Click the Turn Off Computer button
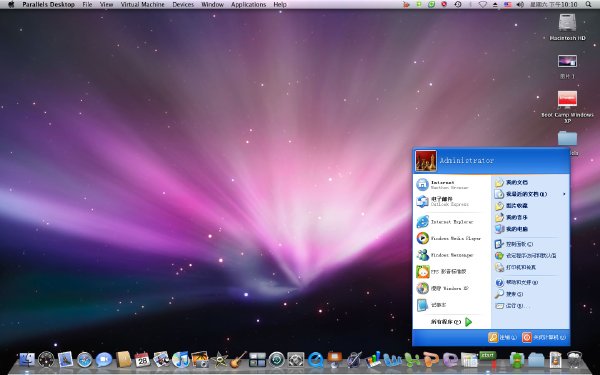Screen dimensions: 600x375 544,337
